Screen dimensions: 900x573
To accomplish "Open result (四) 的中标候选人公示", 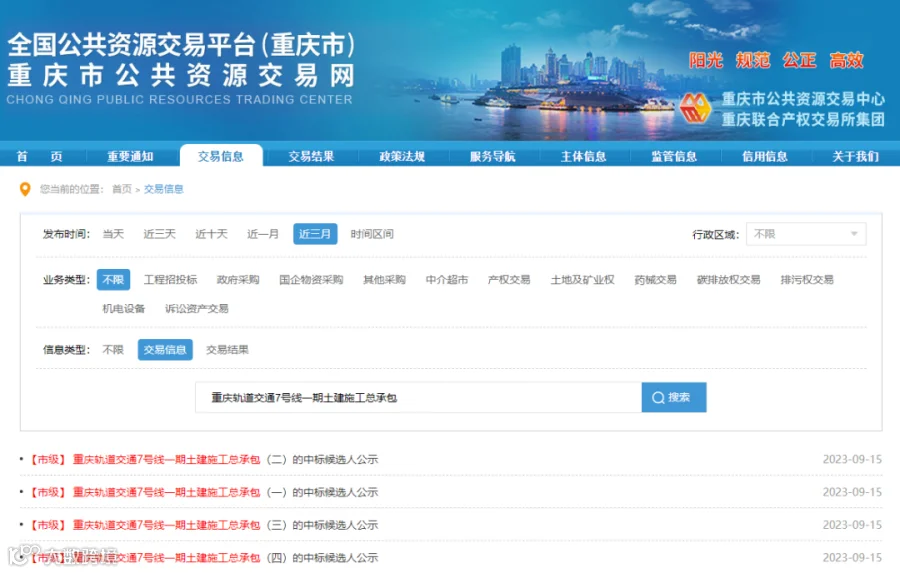I will tap(226, 557).
